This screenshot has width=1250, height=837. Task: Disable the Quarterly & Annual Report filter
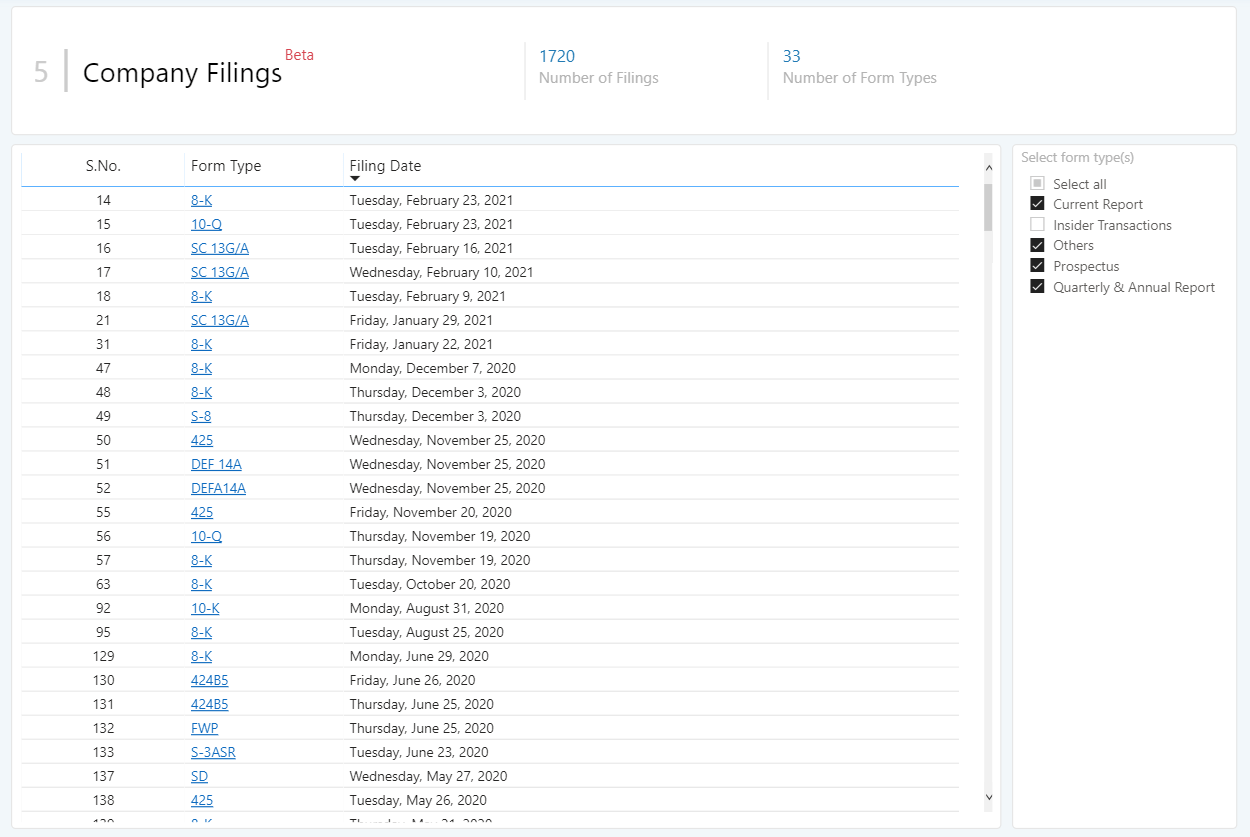pos(1037,286)
